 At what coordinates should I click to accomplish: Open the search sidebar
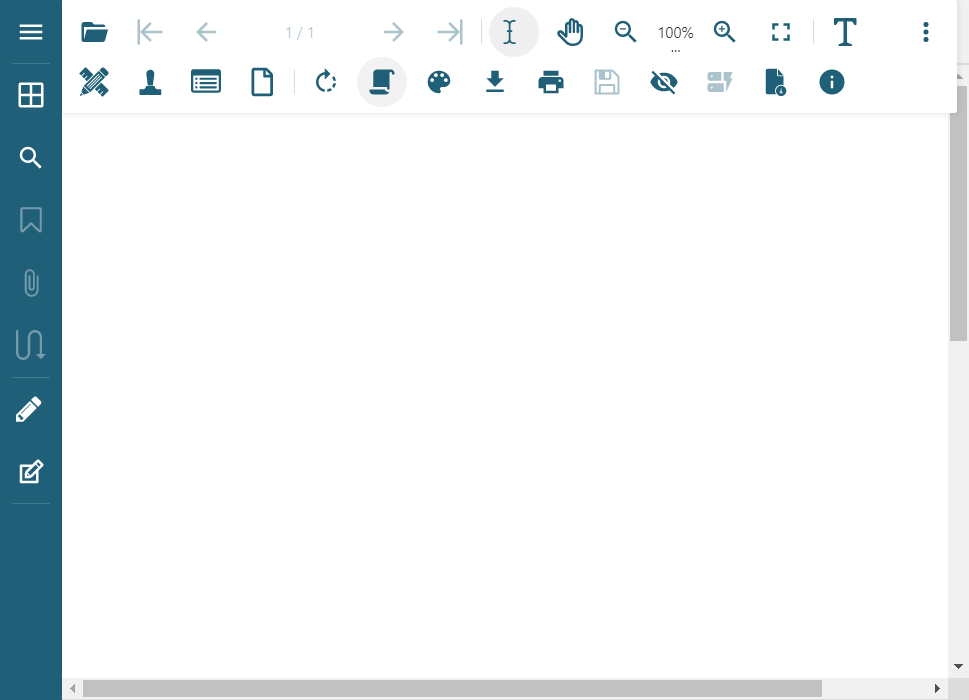tap(31, 158)
